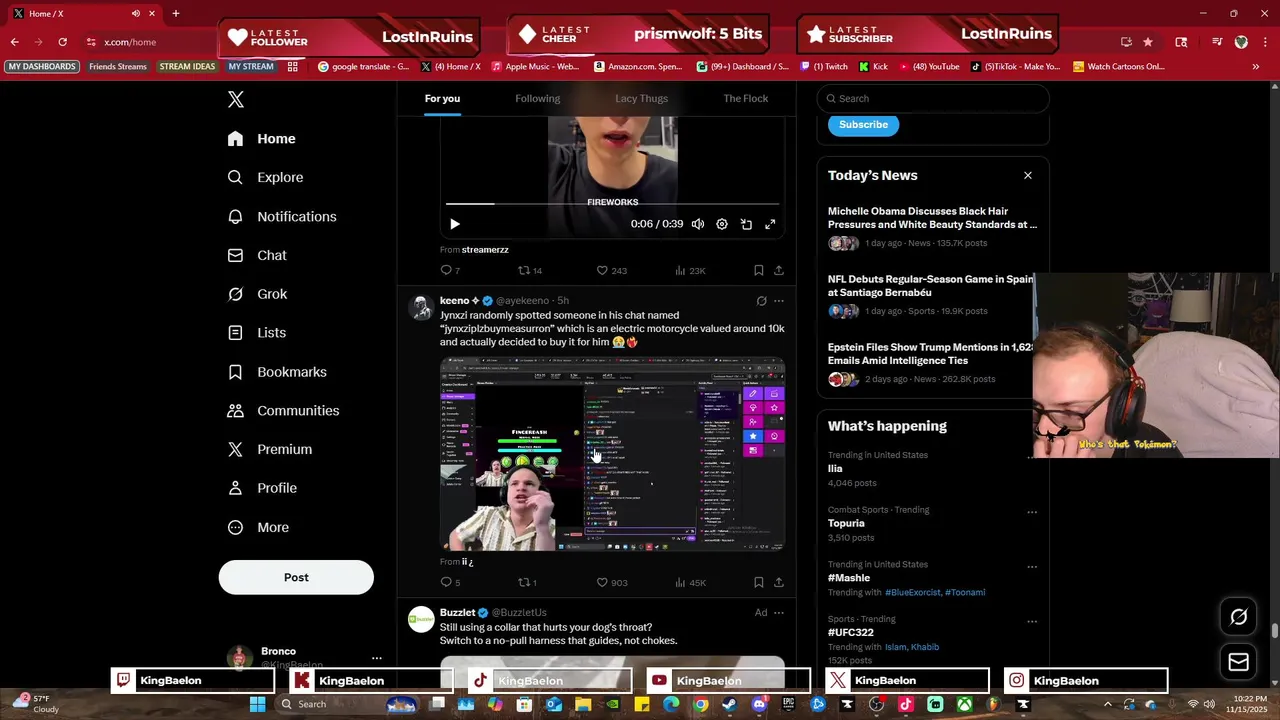The image size is (1280, 720).
Task: Switch to the For you tab
Action: click(x=442, y=98)
